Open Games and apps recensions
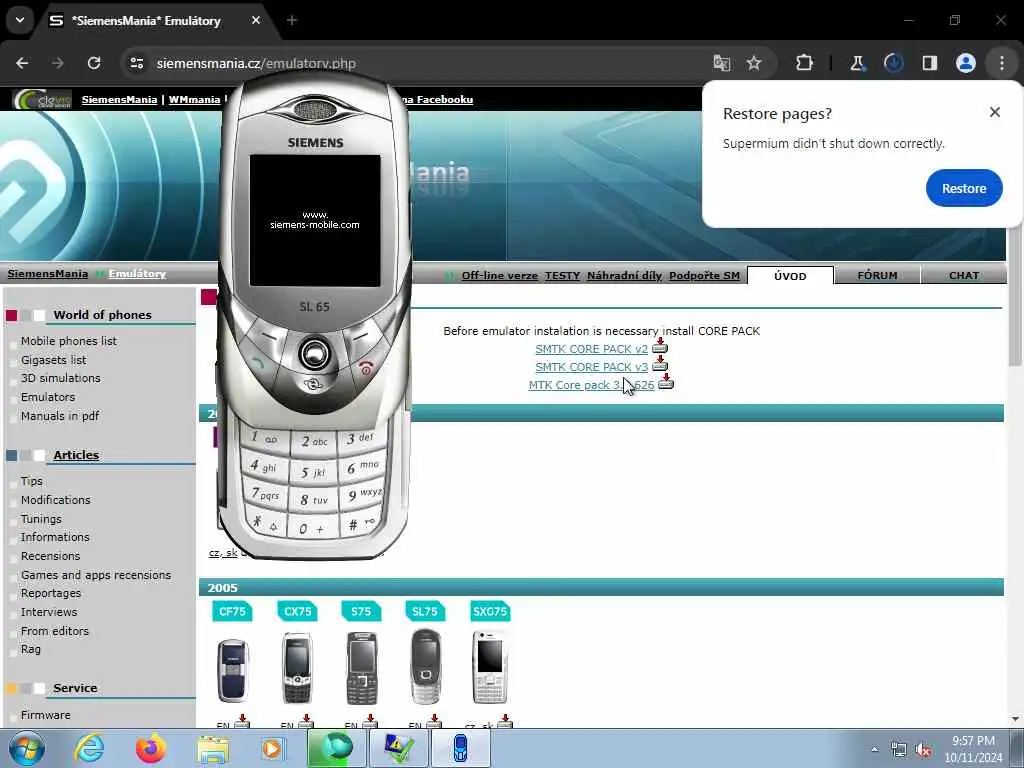 (x=96, y=575)
